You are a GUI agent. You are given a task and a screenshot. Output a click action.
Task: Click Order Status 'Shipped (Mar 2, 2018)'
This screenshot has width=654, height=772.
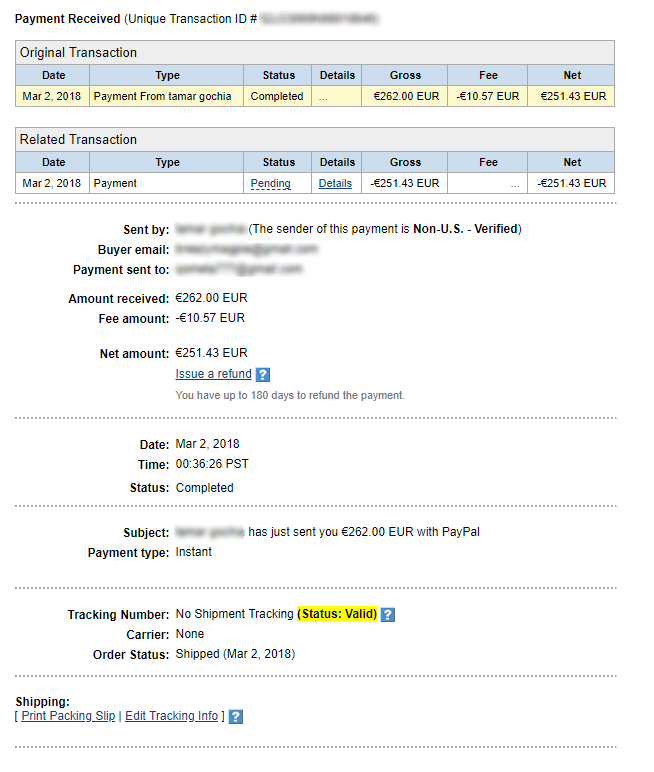pos(235,654)
